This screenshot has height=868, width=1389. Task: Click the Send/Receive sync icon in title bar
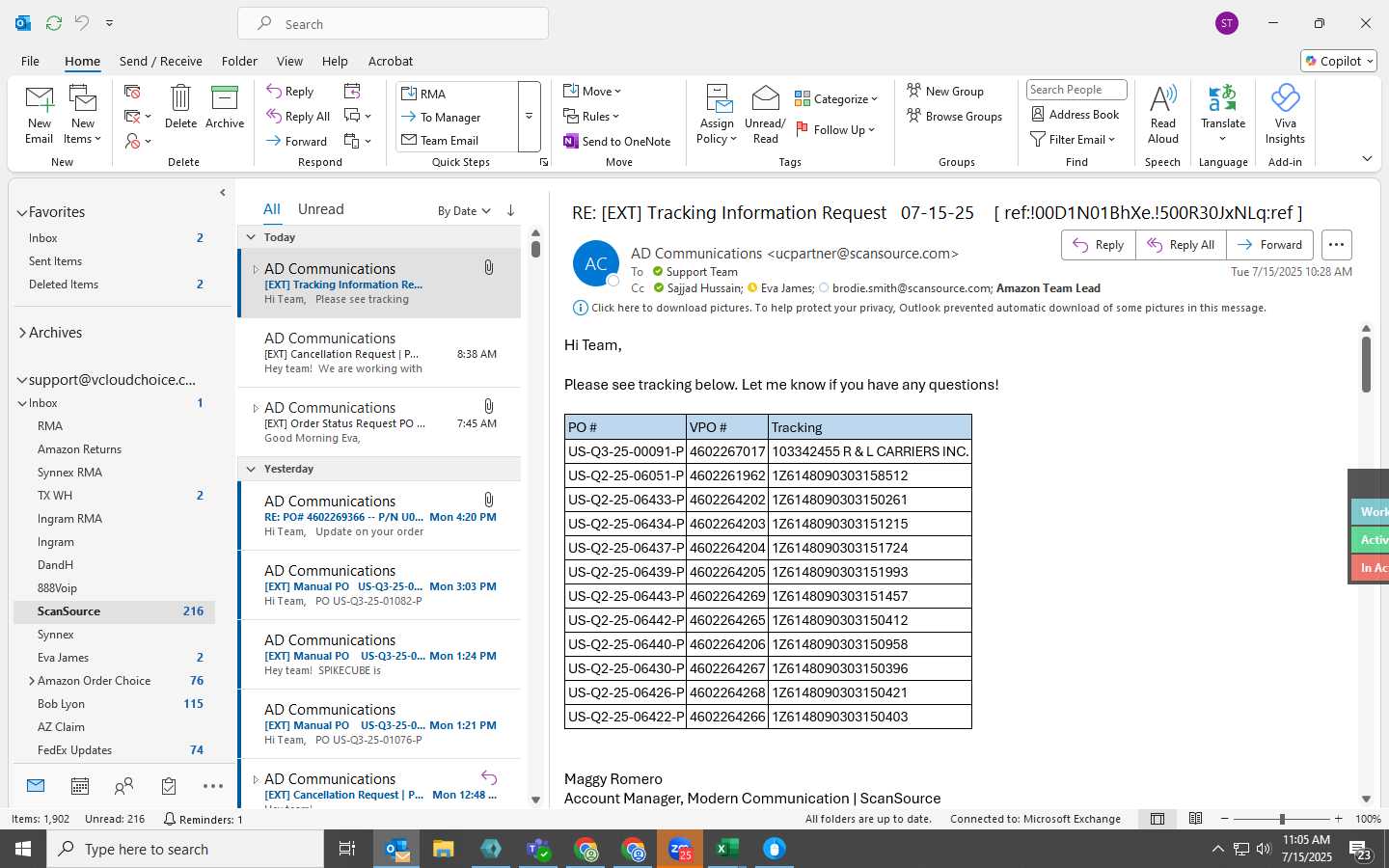click(54, 22)
